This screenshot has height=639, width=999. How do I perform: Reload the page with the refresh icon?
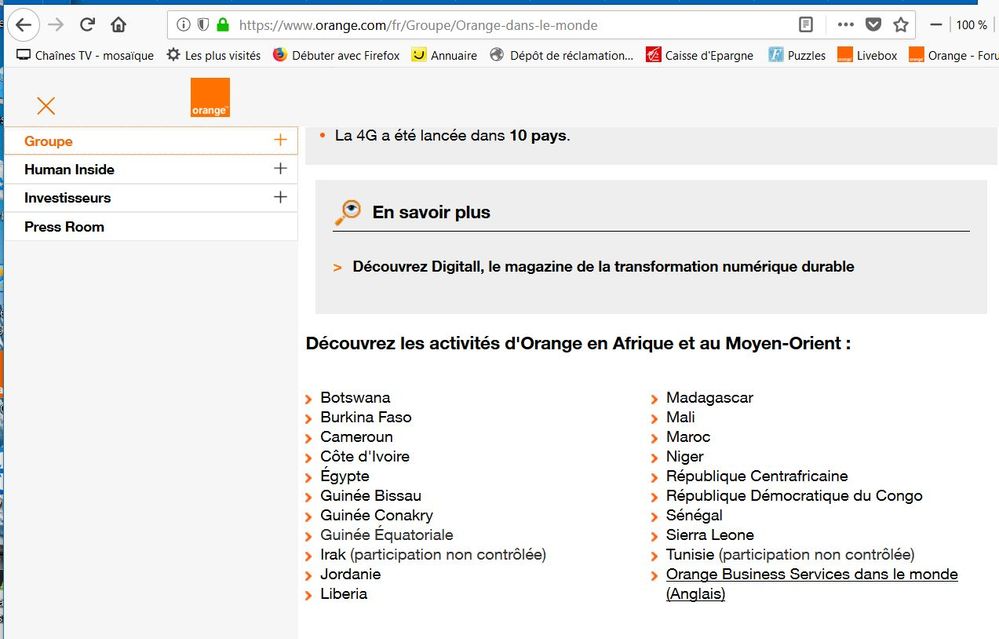point(87,25)
